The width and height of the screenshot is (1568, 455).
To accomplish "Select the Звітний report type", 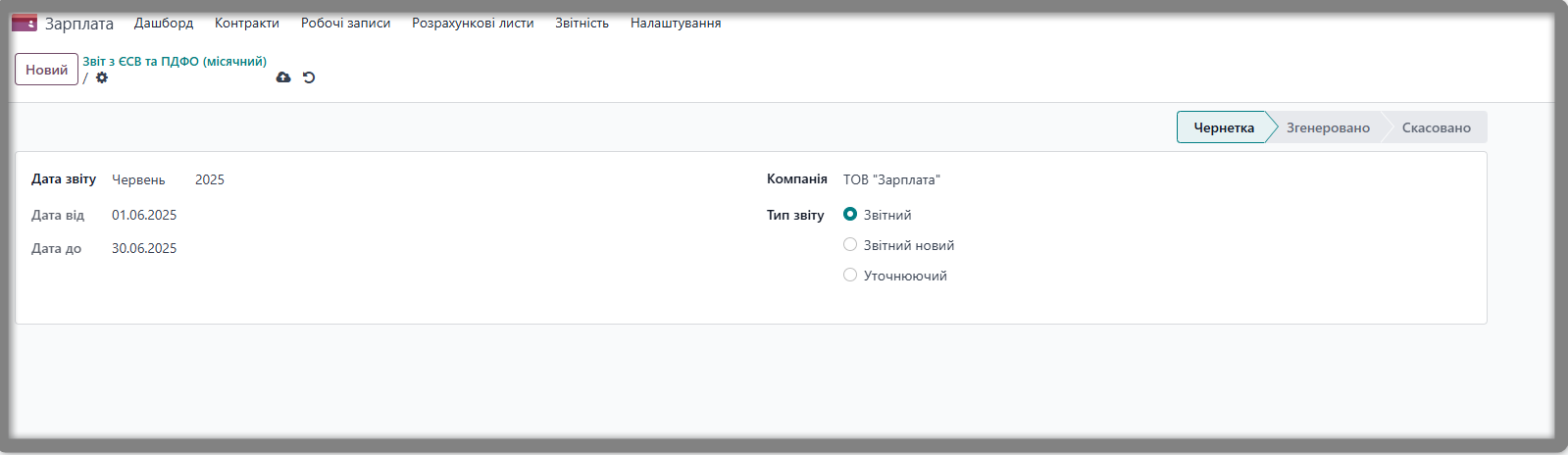I will [850, 214].
